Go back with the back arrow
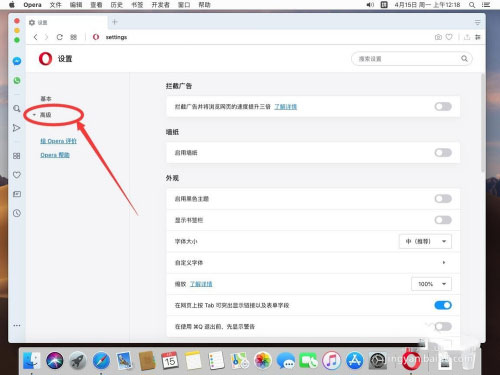500x375 pixels. click(36, 37)
